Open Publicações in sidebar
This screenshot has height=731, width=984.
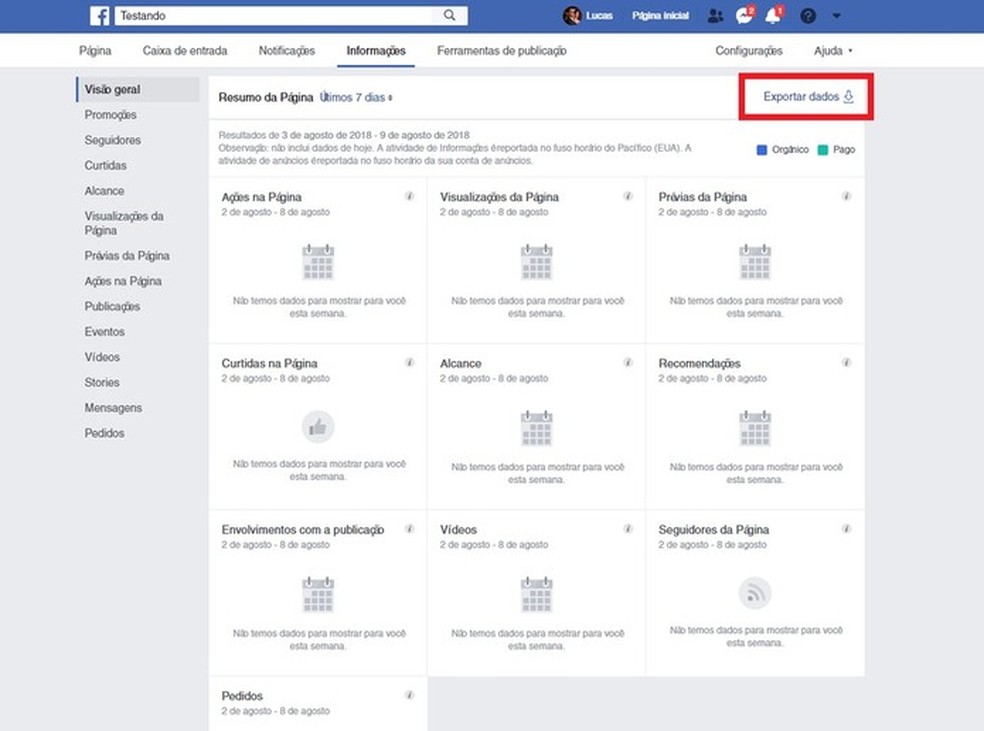(x=112, y=306)
